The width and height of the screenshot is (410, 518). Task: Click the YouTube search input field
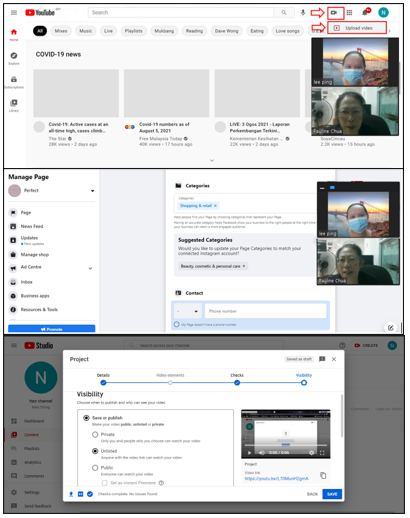click(181, 13)
